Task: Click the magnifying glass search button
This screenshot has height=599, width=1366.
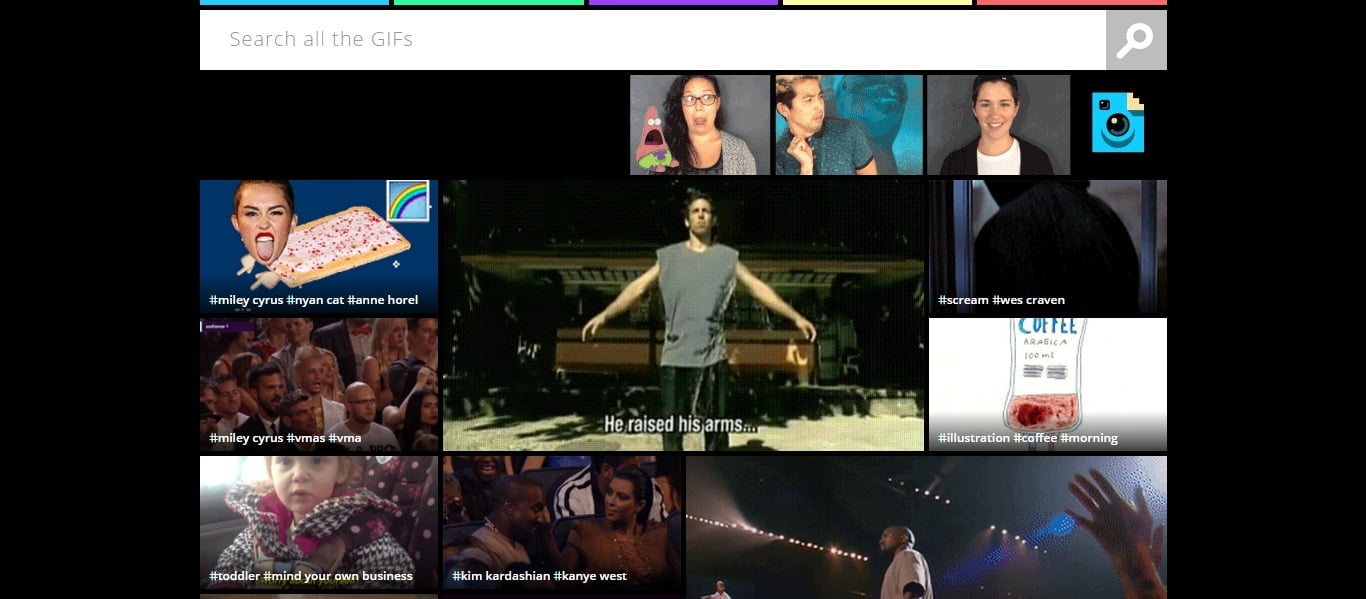Action: click(1135, 40)
